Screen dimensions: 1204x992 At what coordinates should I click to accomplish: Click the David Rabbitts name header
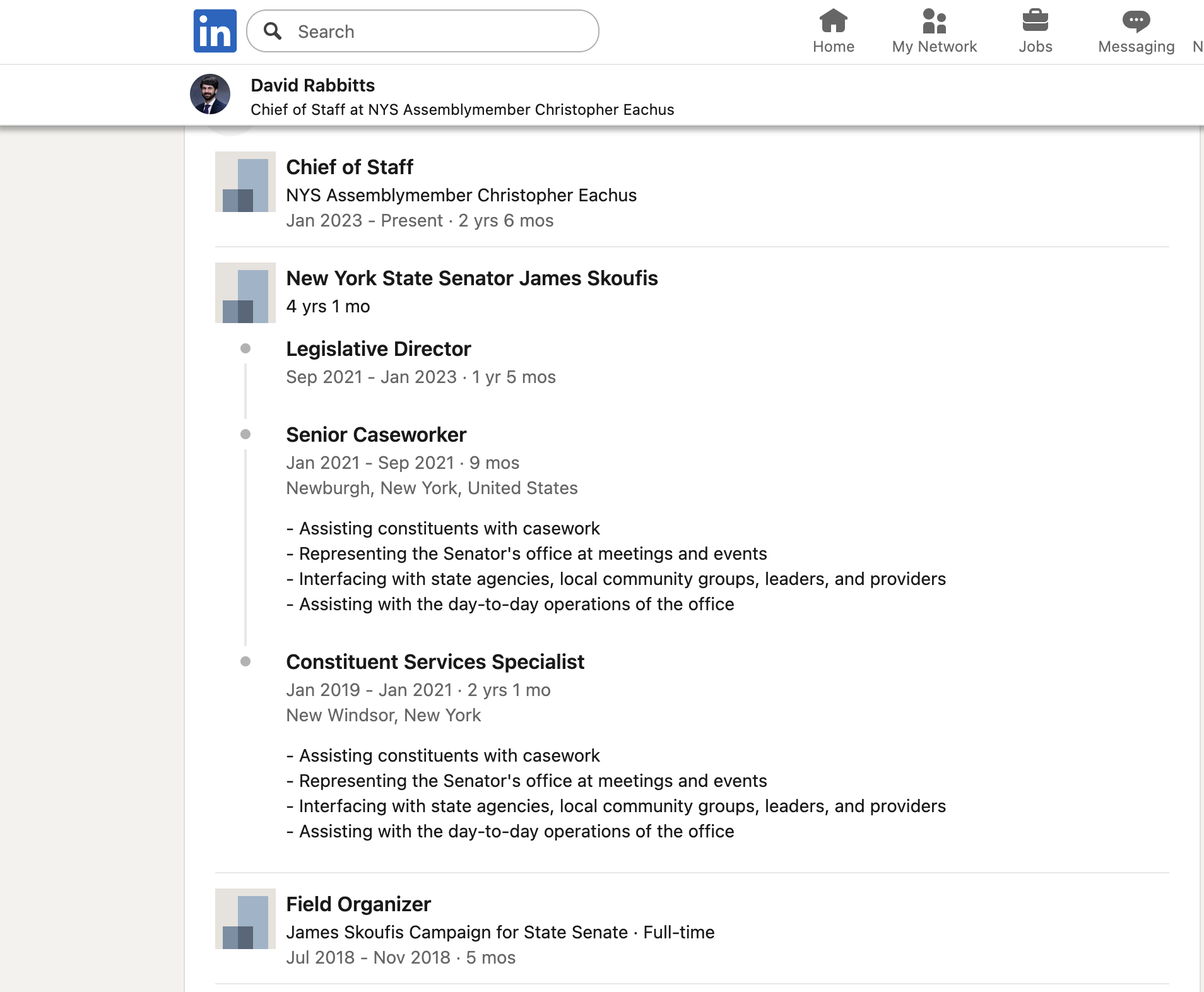point(312,85)
